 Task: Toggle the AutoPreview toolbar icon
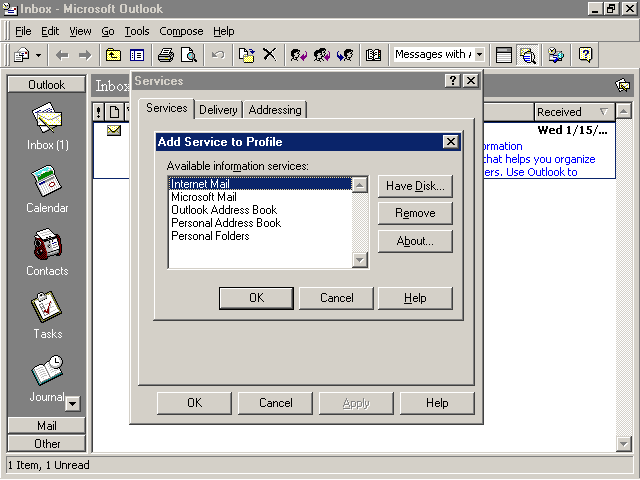527,55
